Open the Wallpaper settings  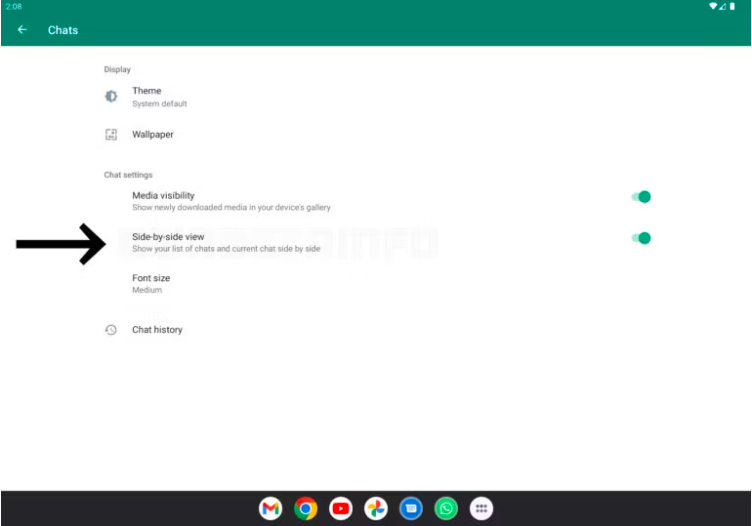[153, 134]
